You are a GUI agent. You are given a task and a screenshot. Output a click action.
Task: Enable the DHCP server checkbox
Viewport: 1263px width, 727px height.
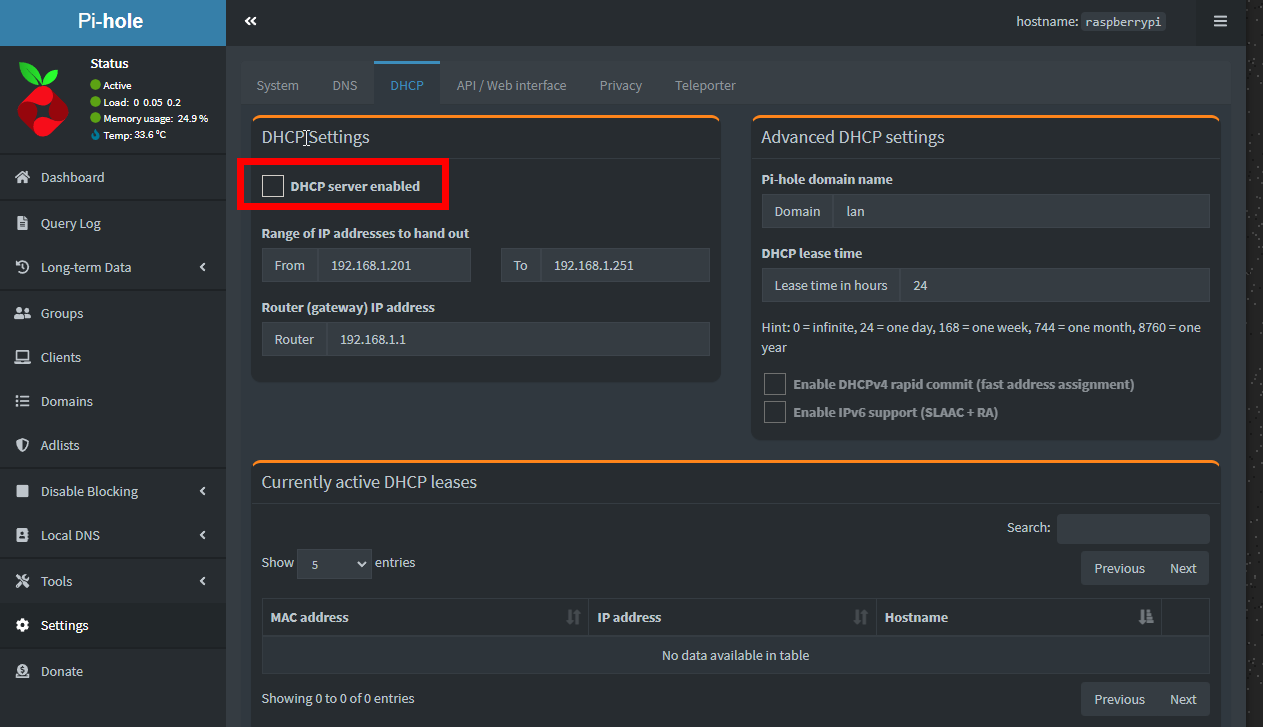[273, 186]
